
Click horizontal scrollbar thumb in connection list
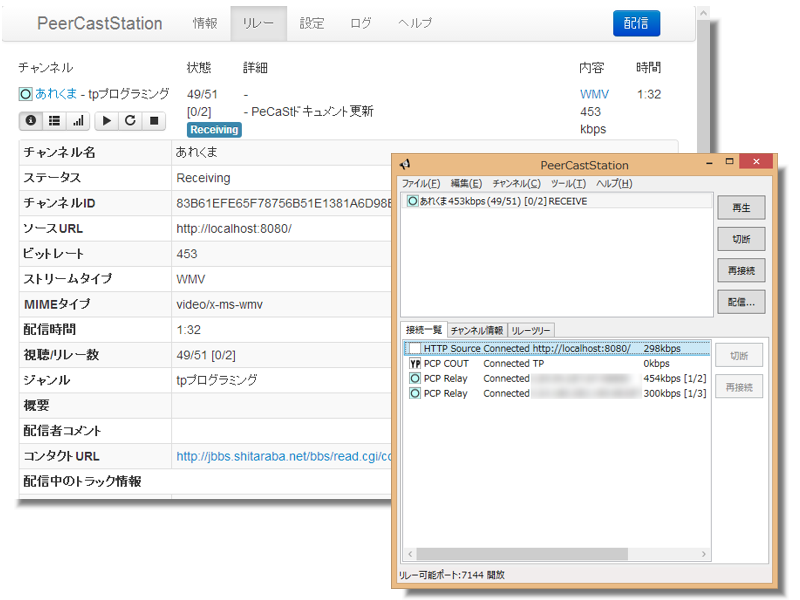(x=522, y=554)
